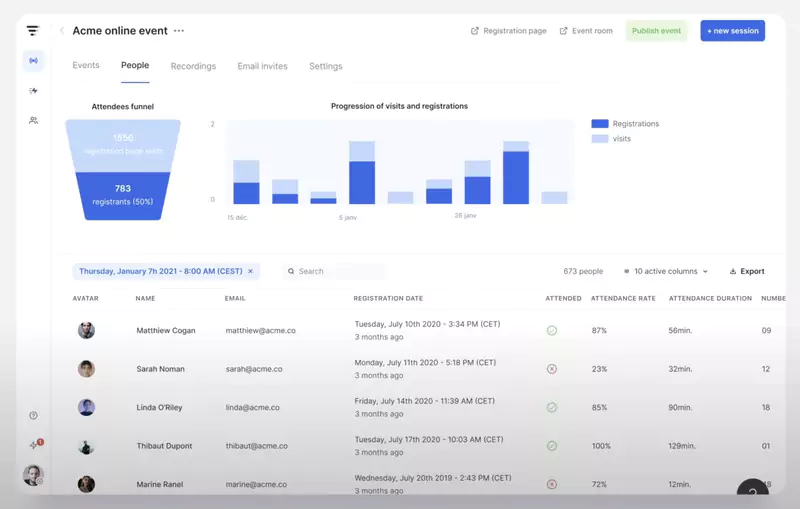
Task: Sort by REGISTRATION DATE column header
Action: click(x=388, y=298)
